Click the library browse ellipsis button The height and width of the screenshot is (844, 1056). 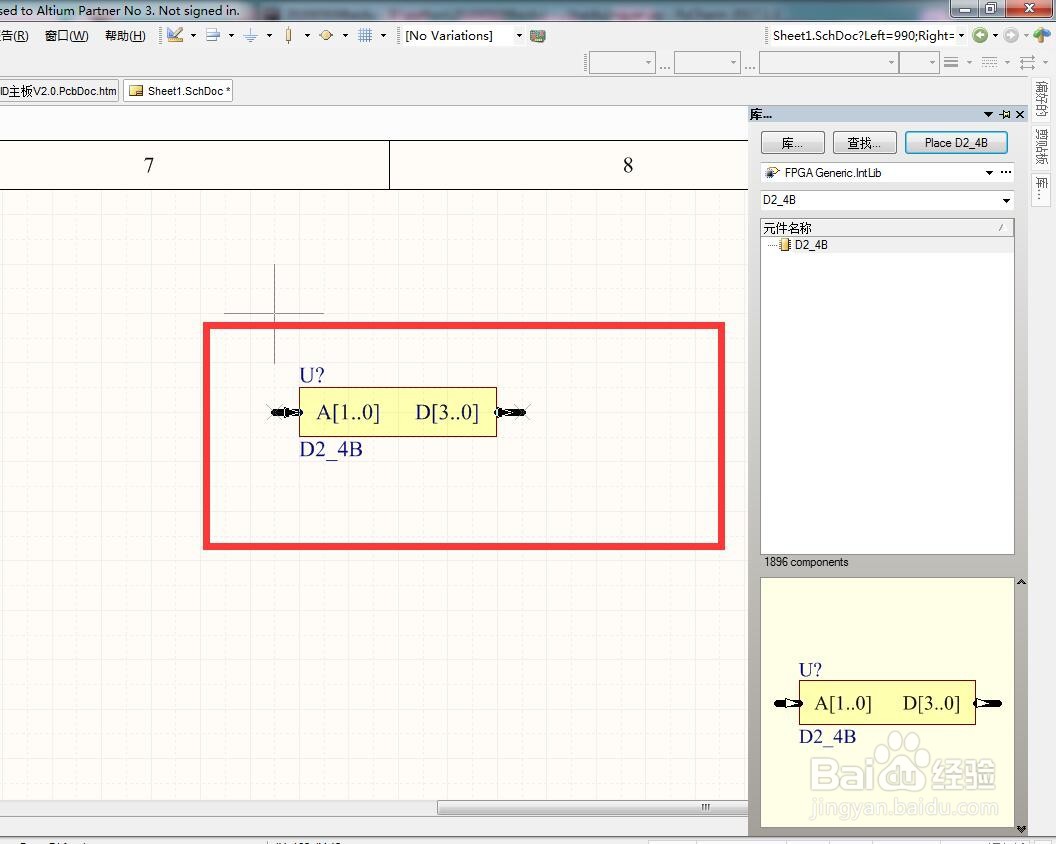[x=1005, y=172]
